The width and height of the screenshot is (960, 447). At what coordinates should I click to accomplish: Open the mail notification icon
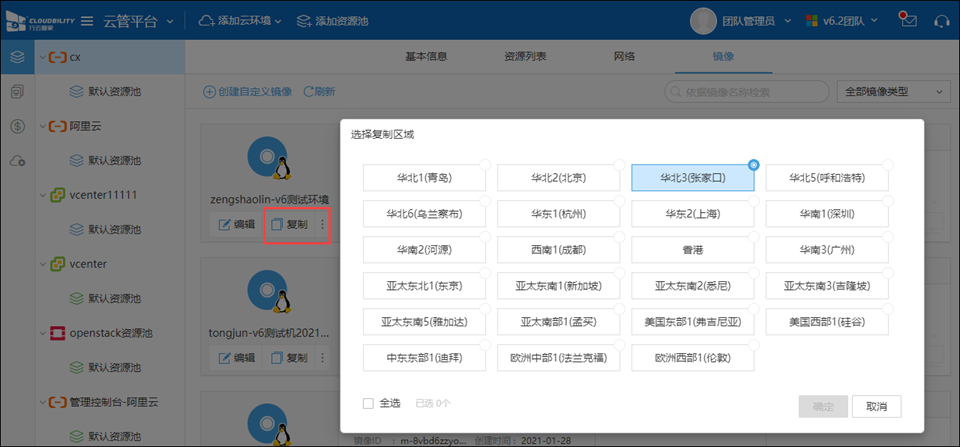click(907, 21)
